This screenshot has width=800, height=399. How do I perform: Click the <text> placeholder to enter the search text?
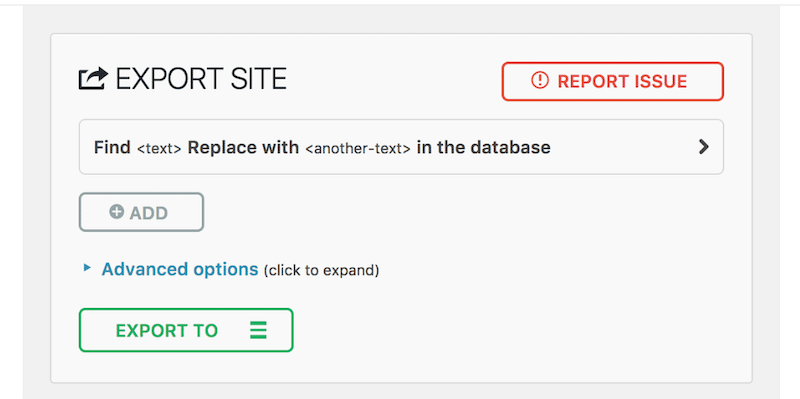tap(159, 148)
